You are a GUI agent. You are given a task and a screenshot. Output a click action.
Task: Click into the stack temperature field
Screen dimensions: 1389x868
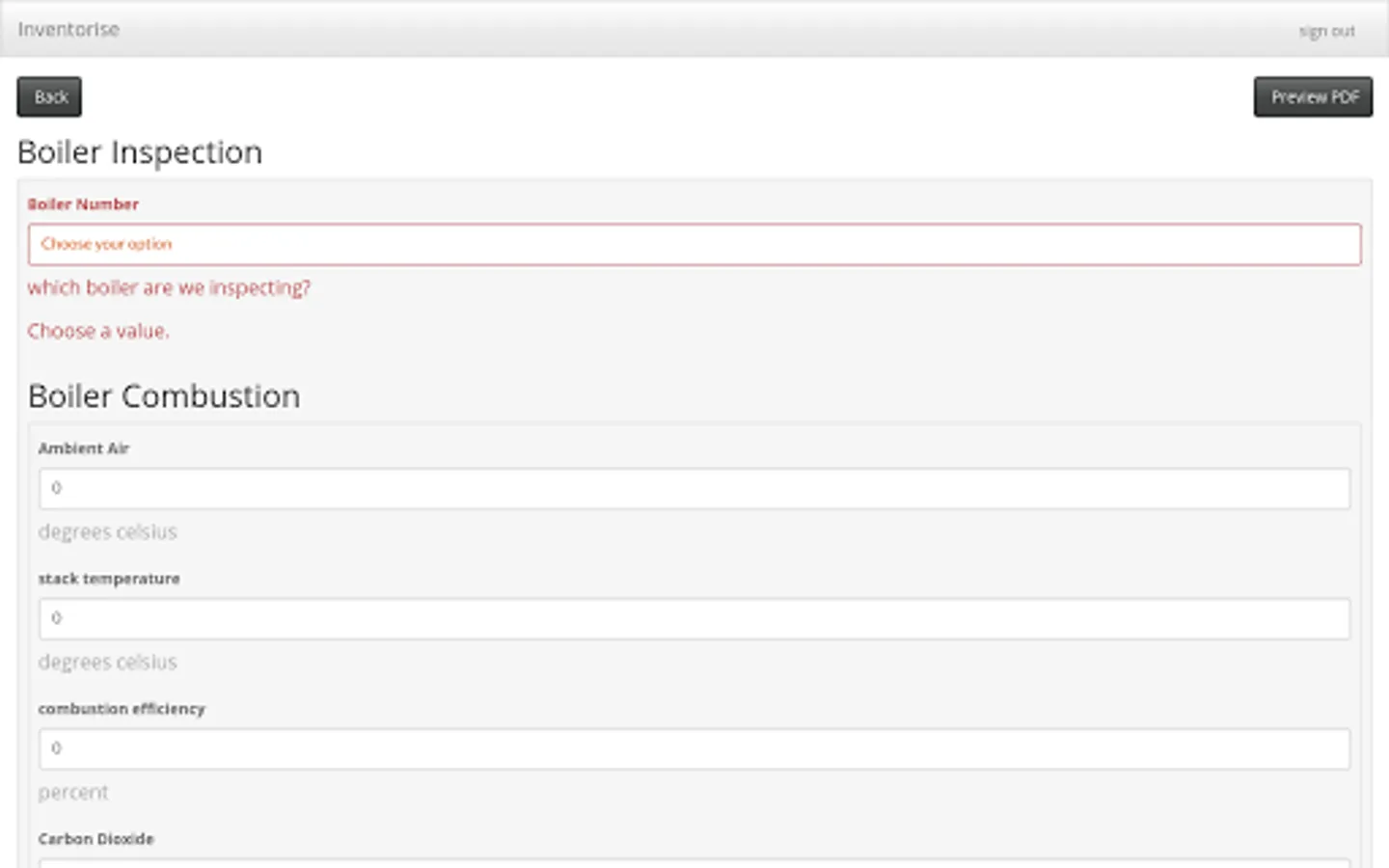coord(694,619)
